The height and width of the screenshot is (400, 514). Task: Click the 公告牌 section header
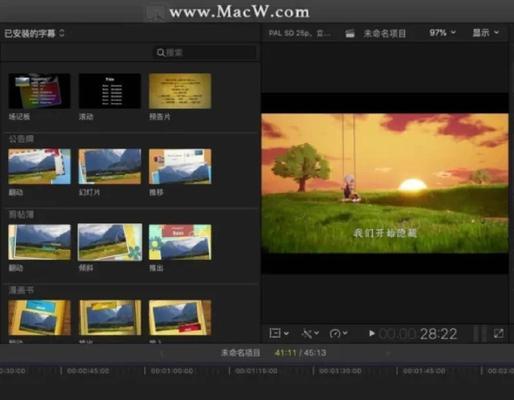(21, 139)
